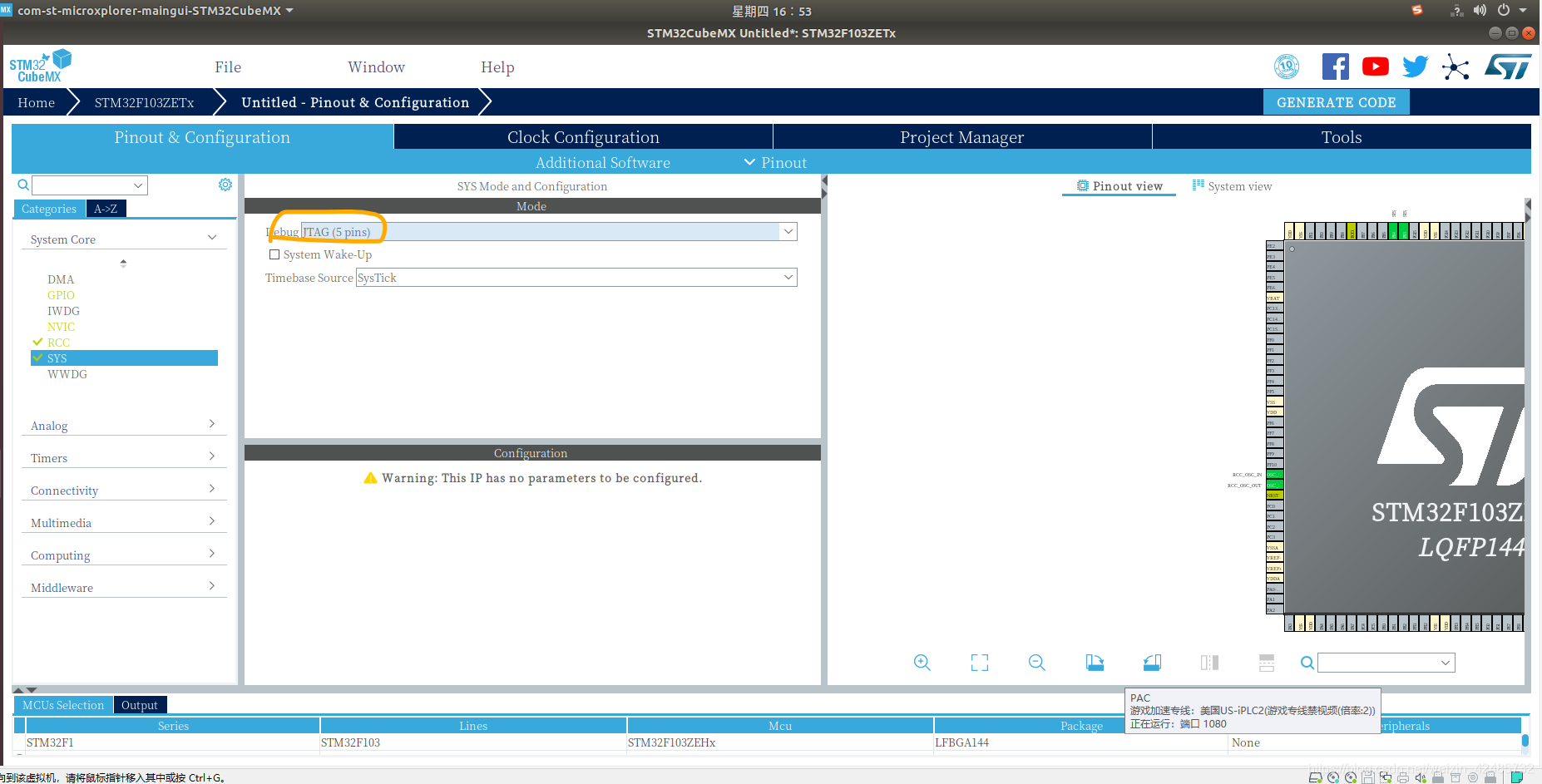This screenshot has width=1542, height=784.
Task: Open the ST Twitter page icon
Action: click(x=1416, y=67)
